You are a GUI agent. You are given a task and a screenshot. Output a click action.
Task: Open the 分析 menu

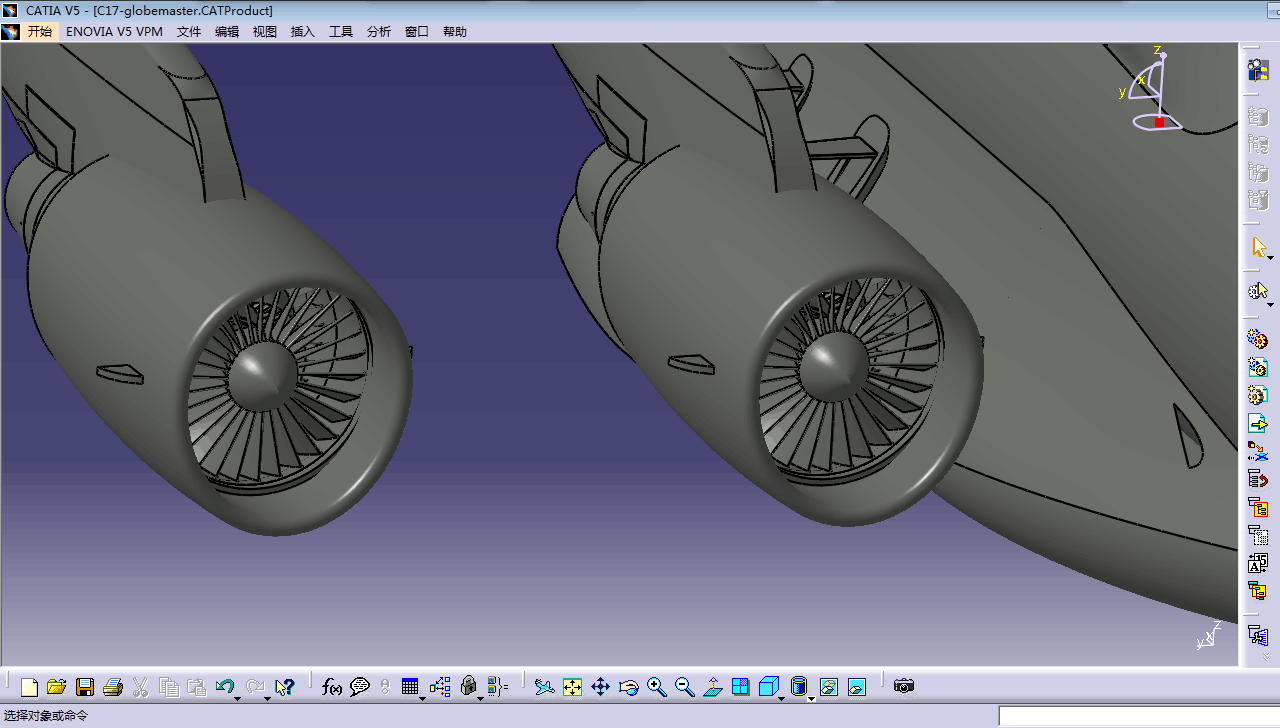pos(379,32)
